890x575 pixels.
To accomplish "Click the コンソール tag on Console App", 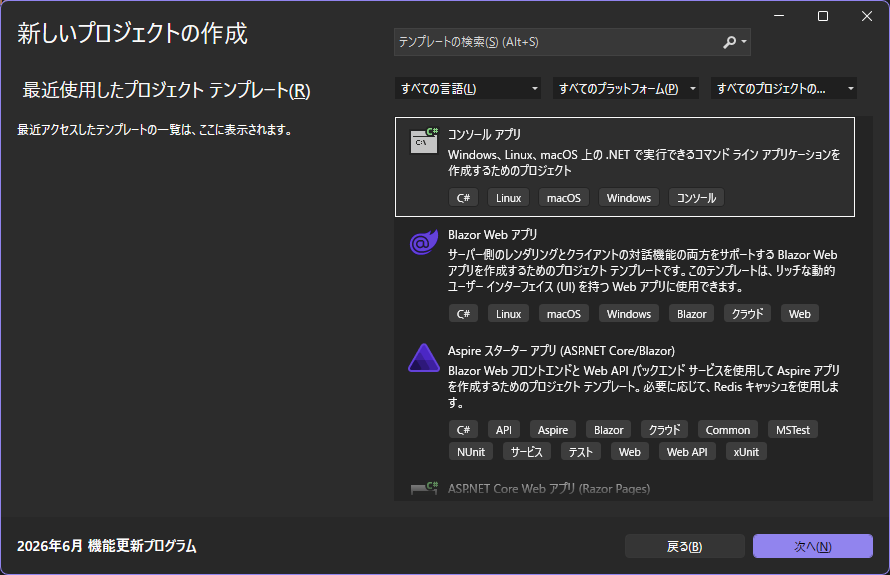I will [696, 198].
